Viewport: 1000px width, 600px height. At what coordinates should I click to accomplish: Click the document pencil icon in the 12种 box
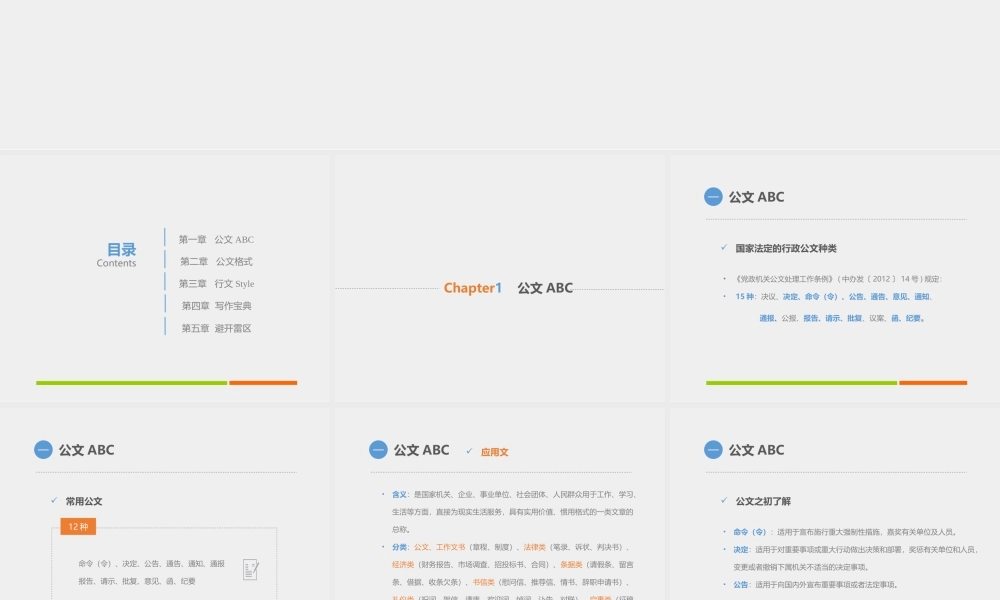coord(251,569)
